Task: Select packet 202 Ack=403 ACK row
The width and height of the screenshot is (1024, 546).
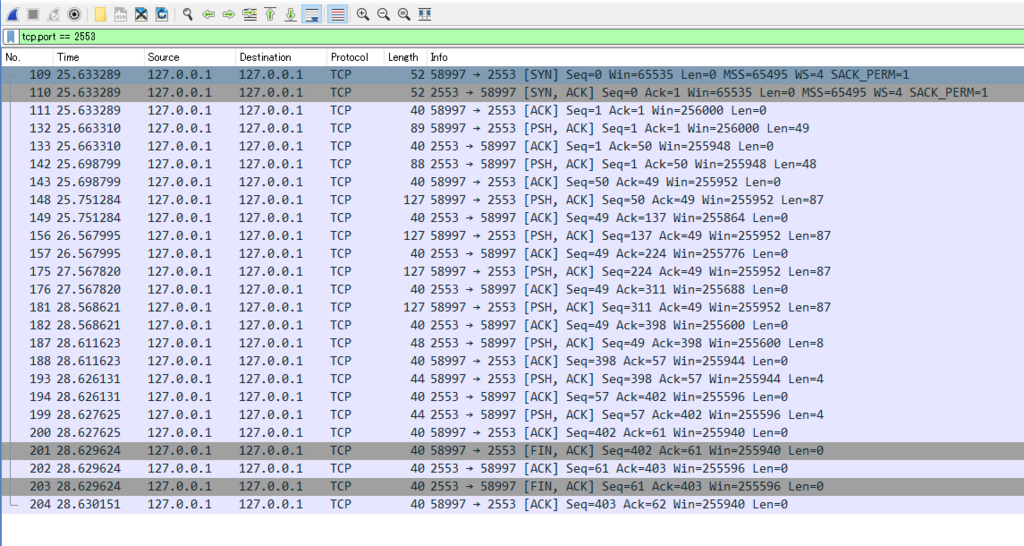Action: tap(512, 468)
